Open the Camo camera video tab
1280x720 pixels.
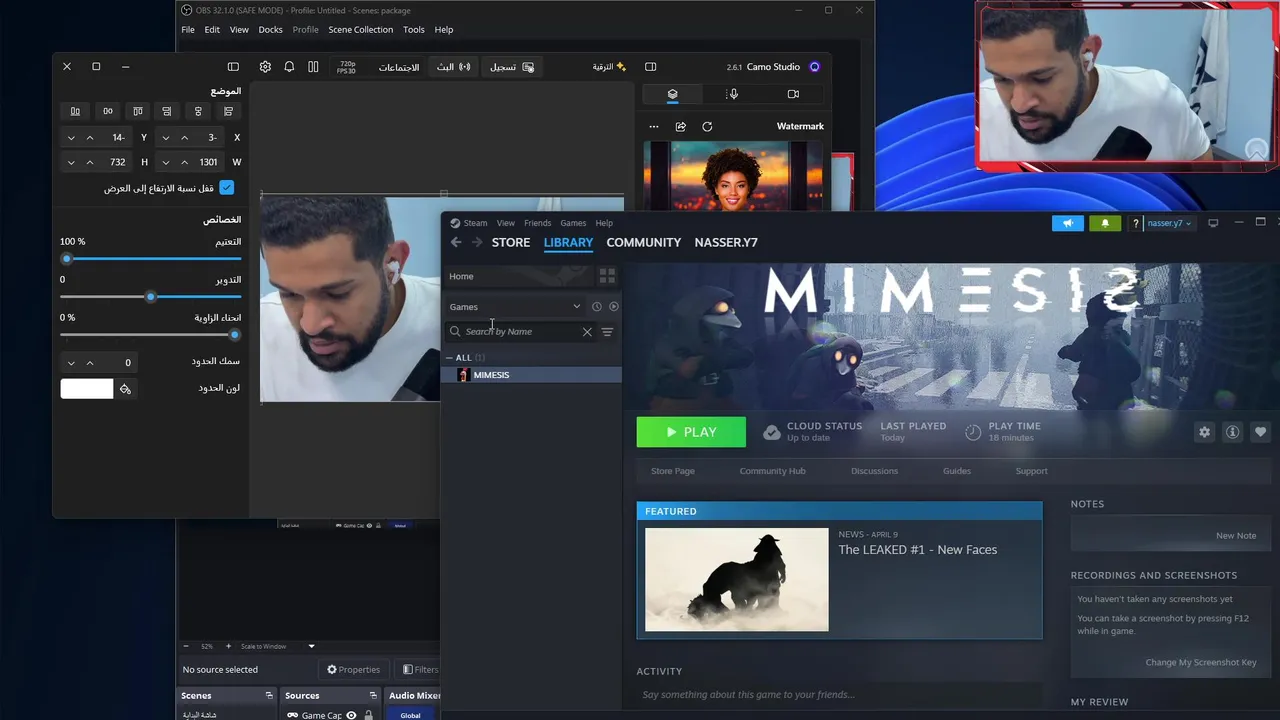click(793, 94)
